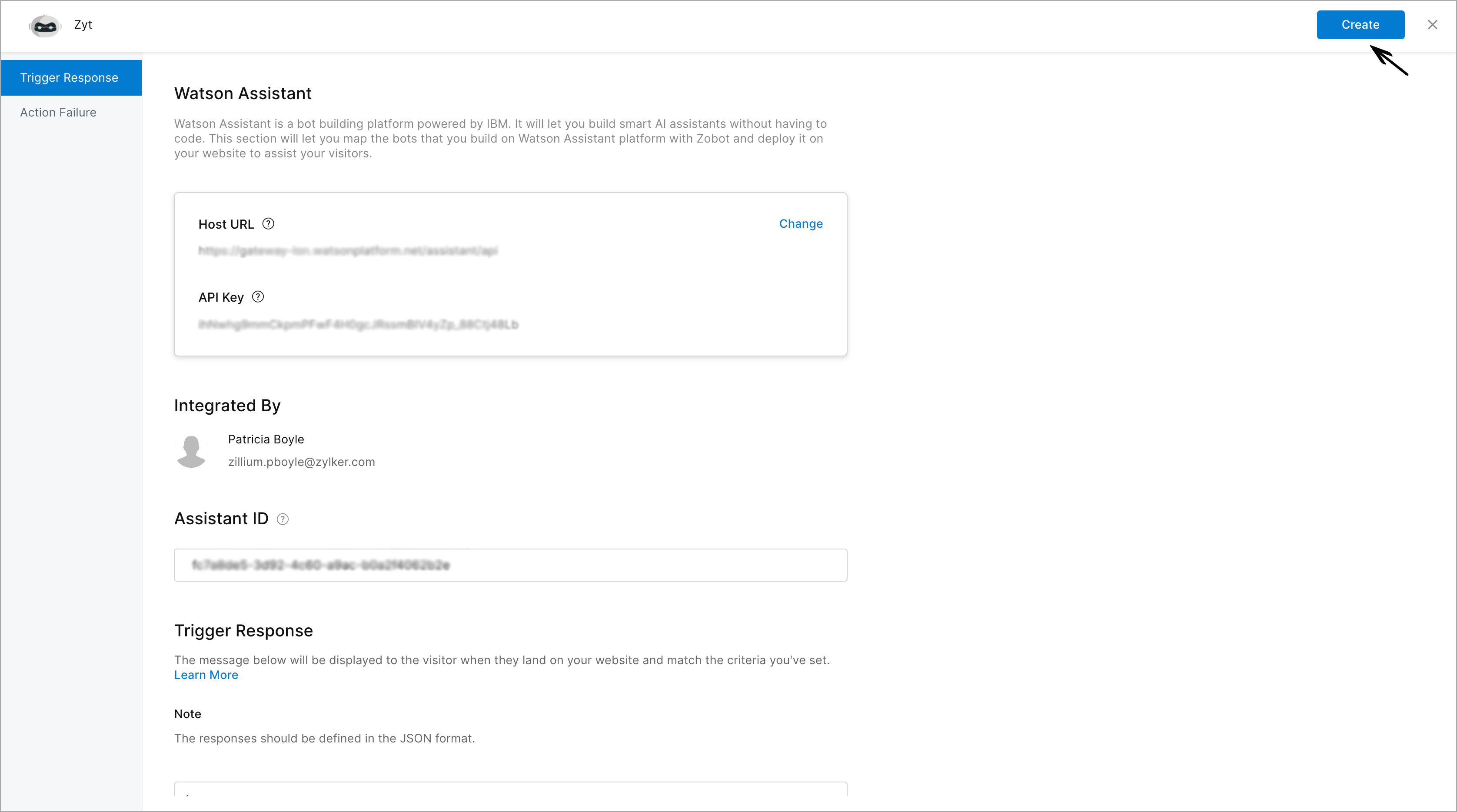The height and width of the screenshot is (812, 1457).
Task: Close the bot setup with X icon
Action: pyautogui.click(x=1432, y=25)
